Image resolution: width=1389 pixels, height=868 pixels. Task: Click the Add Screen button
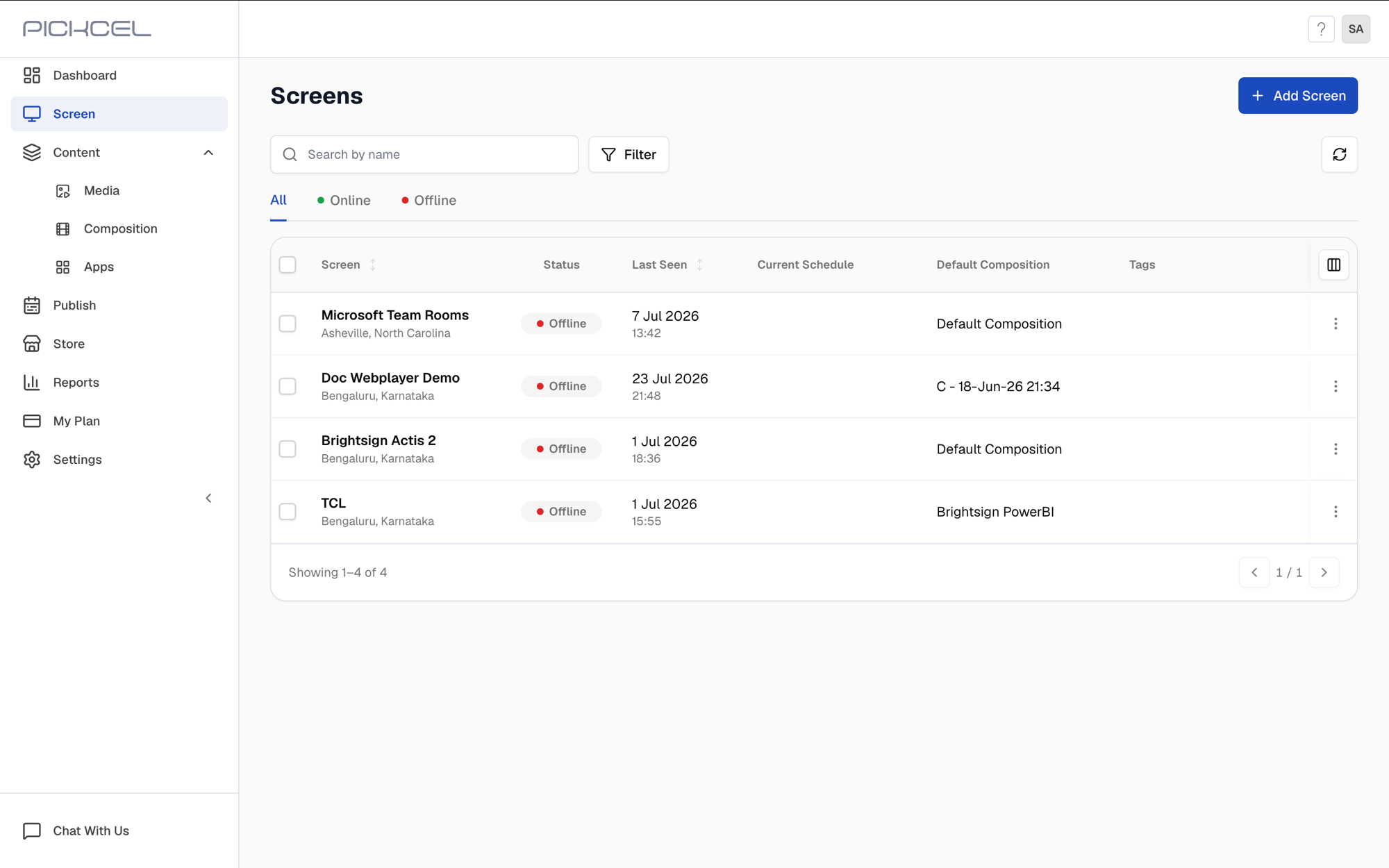1297,96
